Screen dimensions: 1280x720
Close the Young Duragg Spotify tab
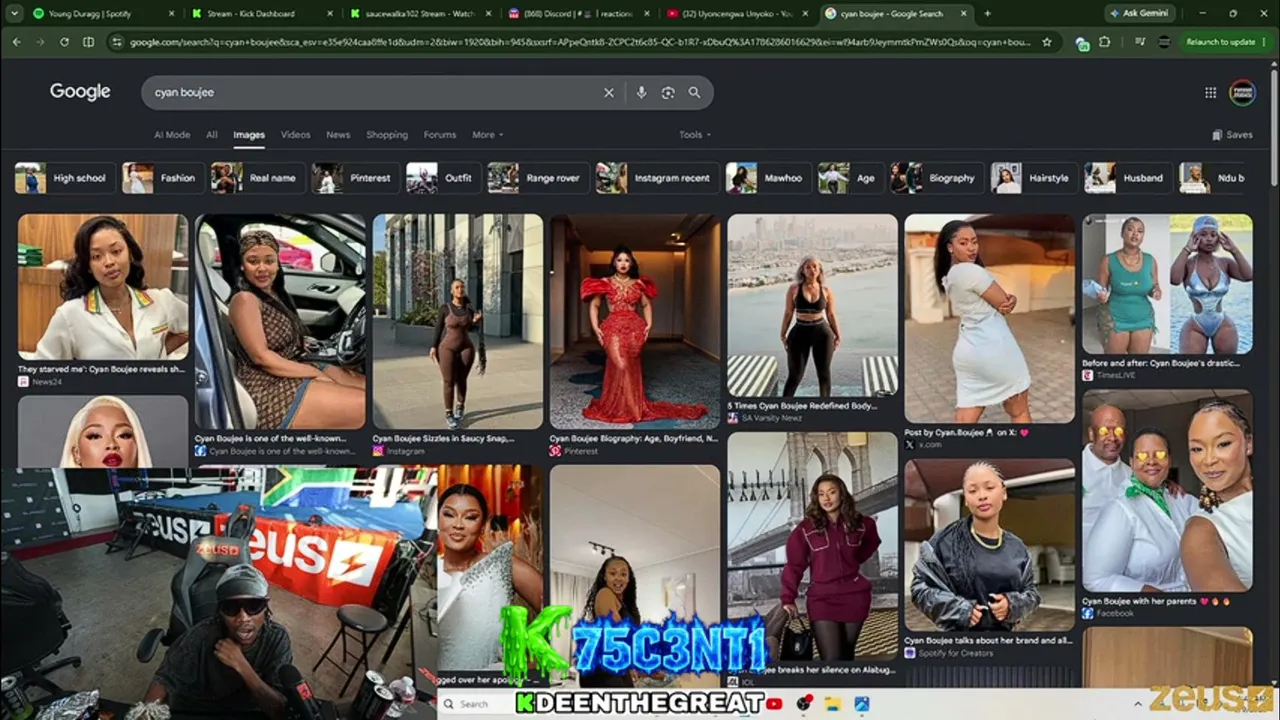point(171,13)
